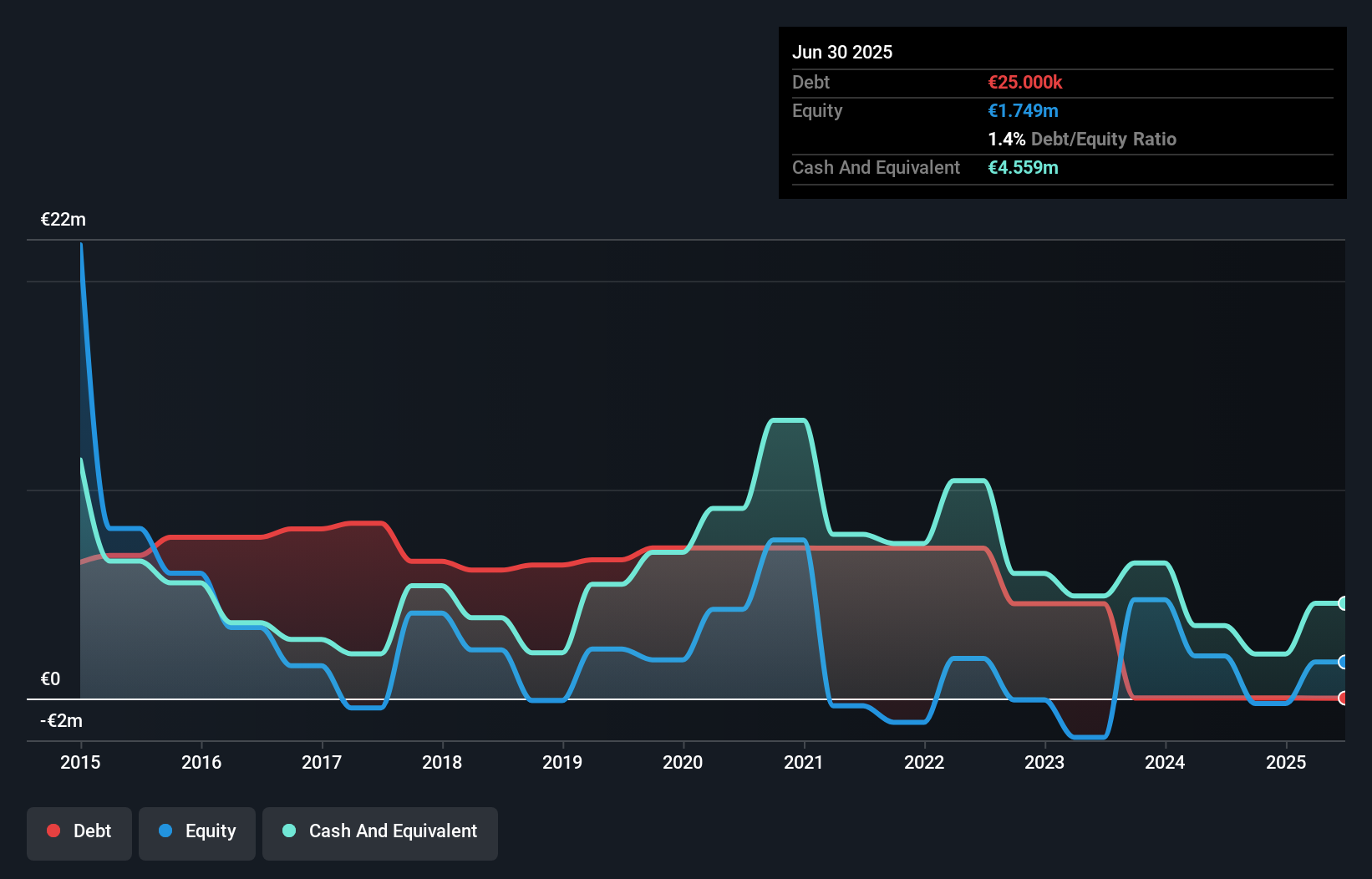Screen dimensions: 1372x879
Task: Toggle Cash And Equivalent legend button
Action: tap(380, 832)
